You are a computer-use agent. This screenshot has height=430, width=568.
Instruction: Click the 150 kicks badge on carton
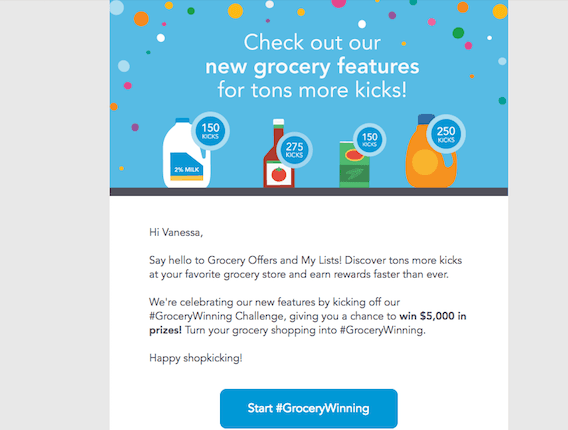coord(369,140)
